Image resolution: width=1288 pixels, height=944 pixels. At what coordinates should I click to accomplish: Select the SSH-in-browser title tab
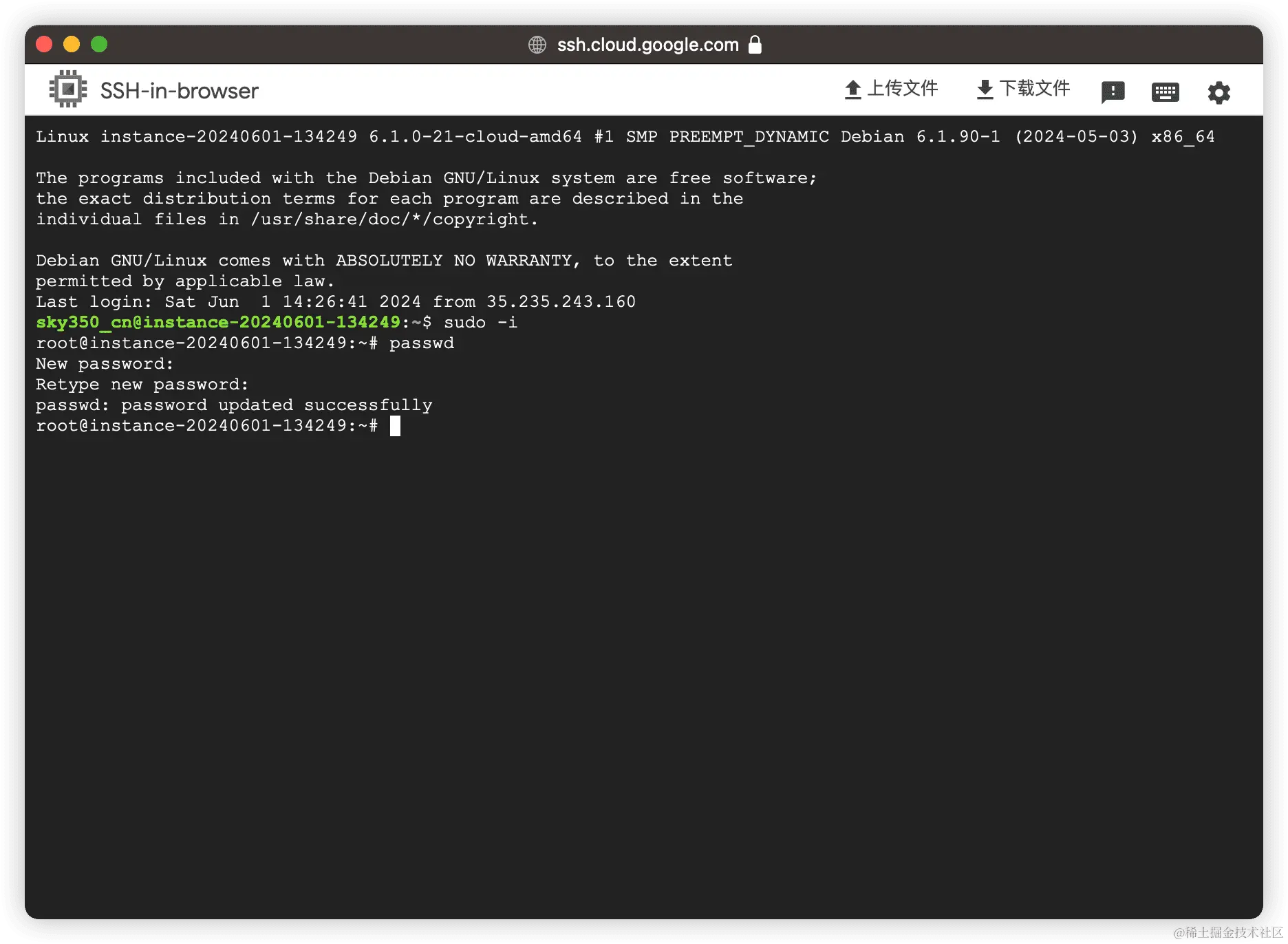[179, 90]
